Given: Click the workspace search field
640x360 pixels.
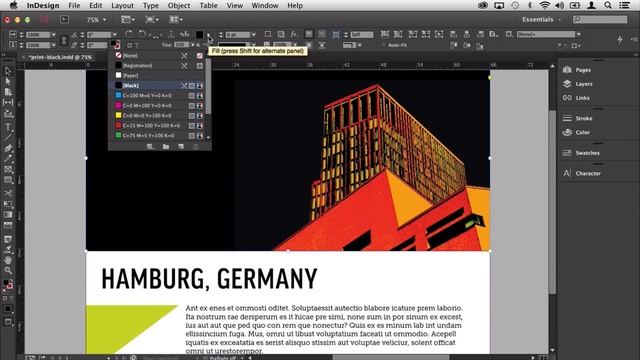Looking at the screenshot, I should click(600, 19).
